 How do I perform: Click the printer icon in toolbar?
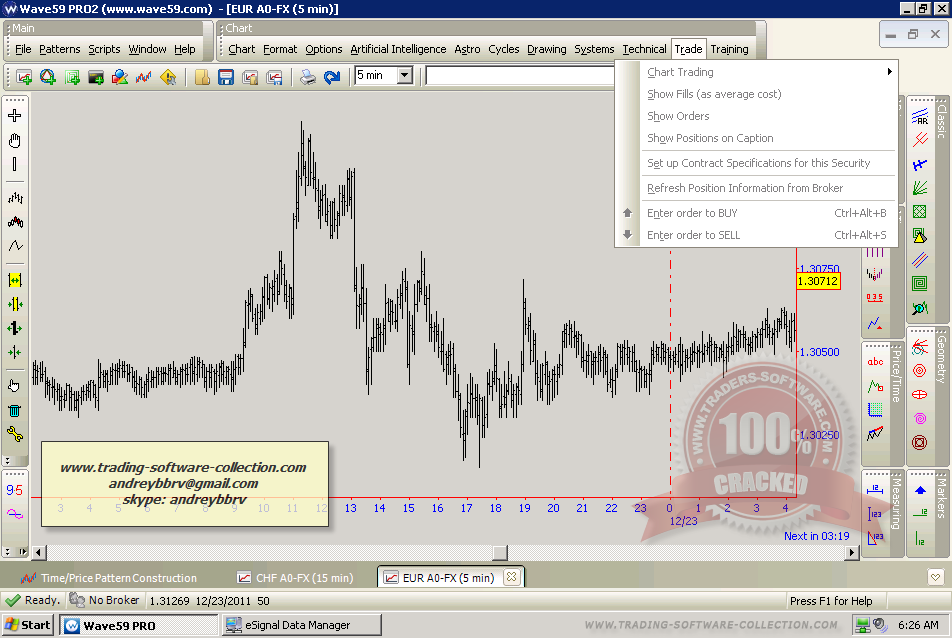pyautogui.click(x=308, y=77)
